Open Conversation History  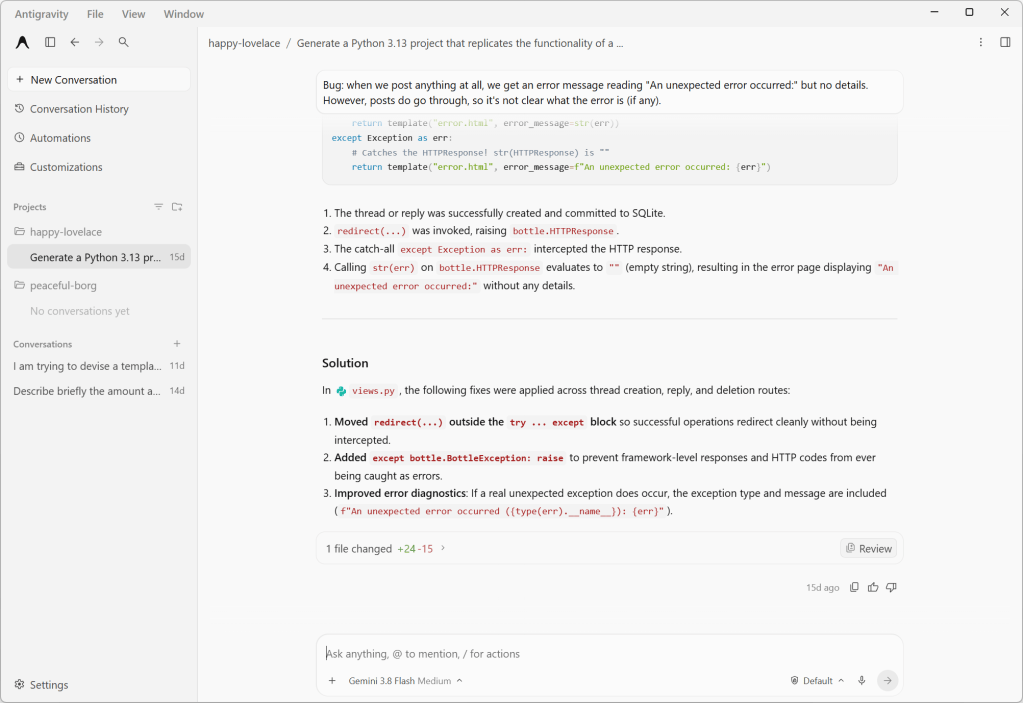click(99, 109)
